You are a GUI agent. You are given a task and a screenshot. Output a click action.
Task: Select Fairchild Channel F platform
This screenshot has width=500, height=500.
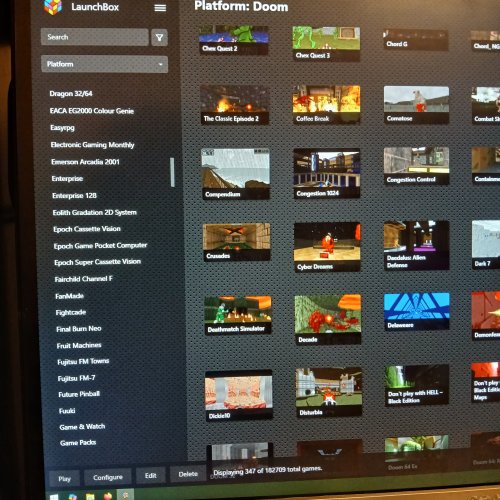tap(84, 279)
